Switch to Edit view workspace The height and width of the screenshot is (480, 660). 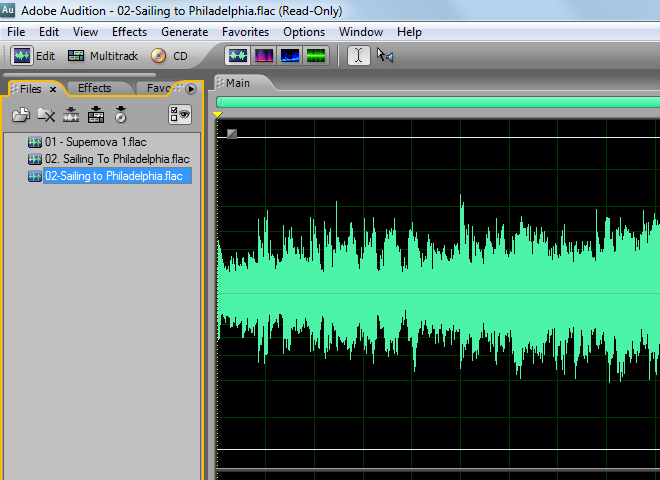coord(33,56)
